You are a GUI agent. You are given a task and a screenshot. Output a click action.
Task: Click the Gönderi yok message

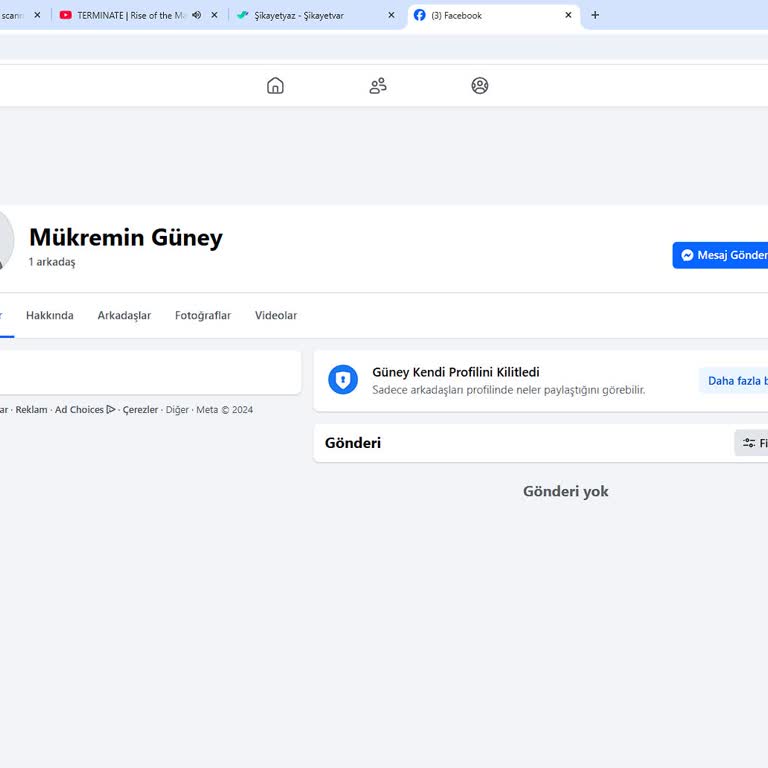pos(566,491)
